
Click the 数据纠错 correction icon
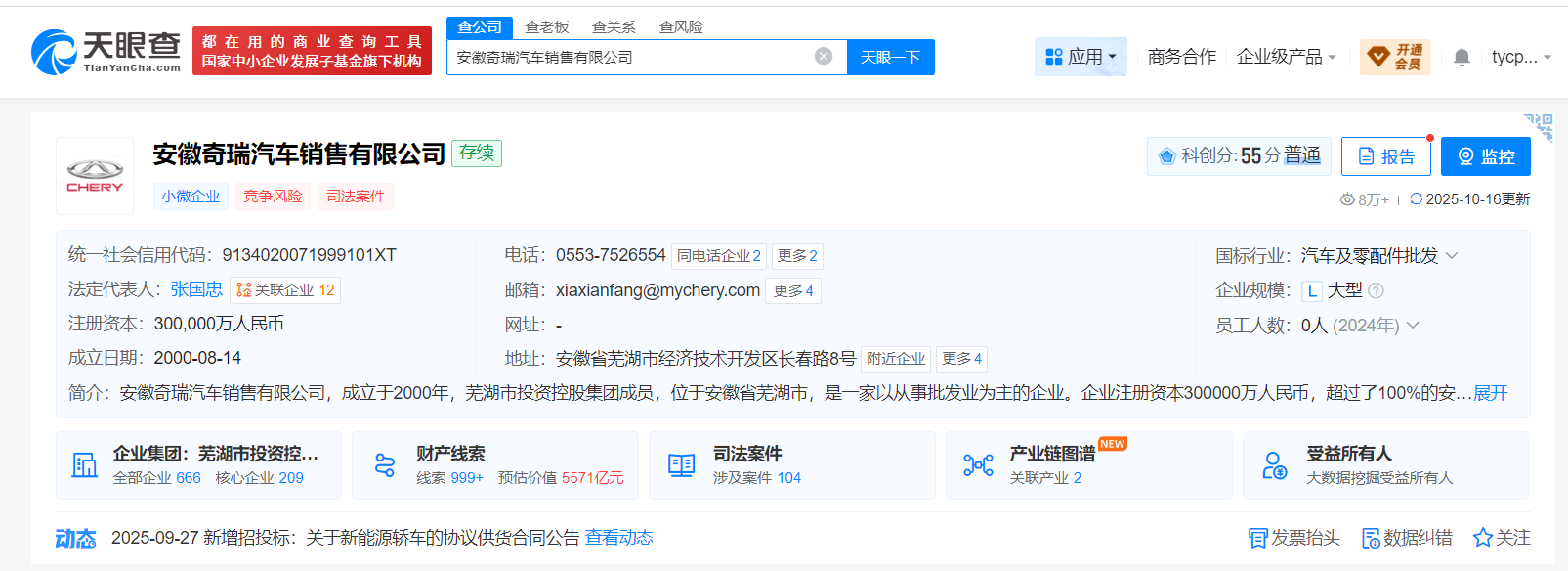click(1372, 538)
